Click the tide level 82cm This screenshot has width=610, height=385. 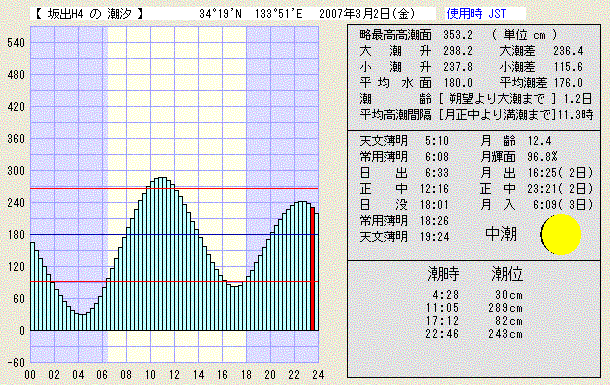[x=509, y=321]
